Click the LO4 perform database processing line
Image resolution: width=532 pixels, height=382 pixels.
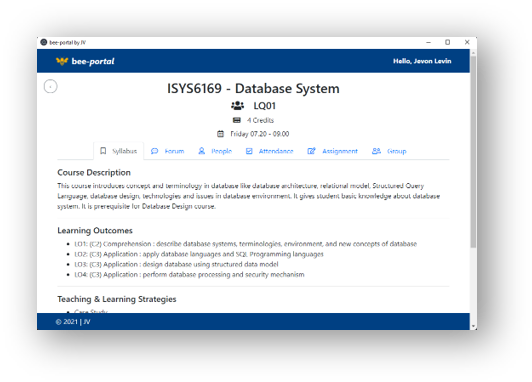(x=189, y=274)
